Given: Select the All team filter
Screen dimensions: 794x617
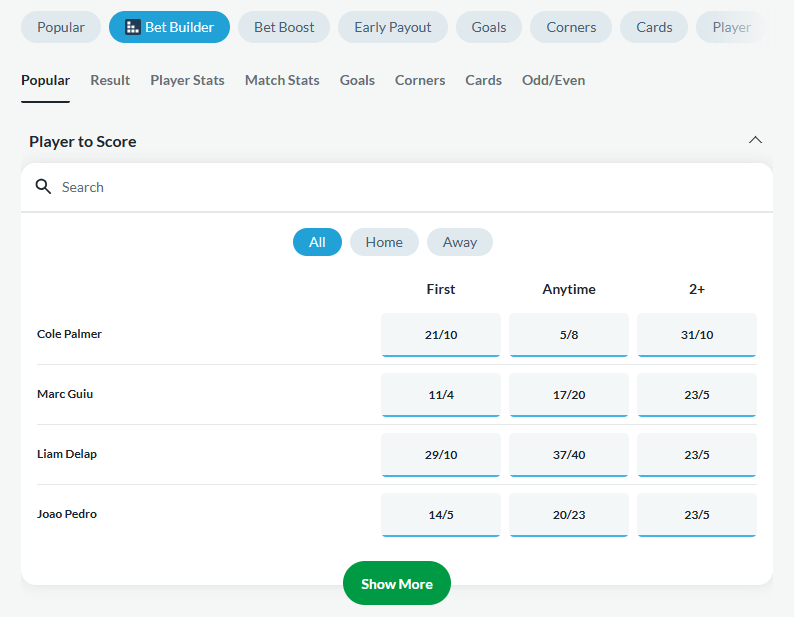Looking at the screenshot, I should tap(317, 242).
